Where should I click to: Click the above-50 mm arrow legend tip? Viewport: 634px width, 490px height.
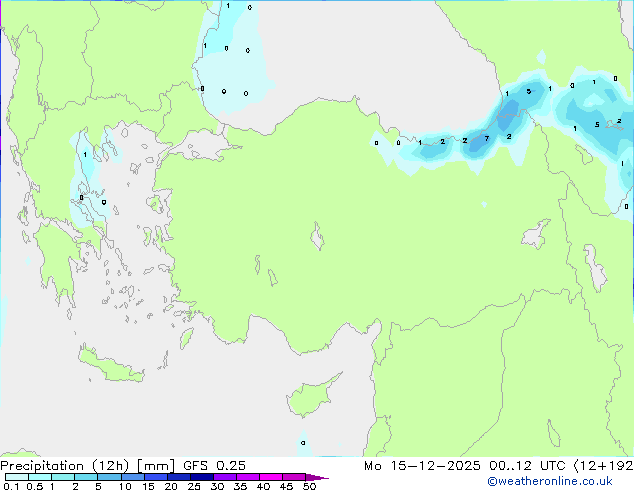(x=317, y=477)
